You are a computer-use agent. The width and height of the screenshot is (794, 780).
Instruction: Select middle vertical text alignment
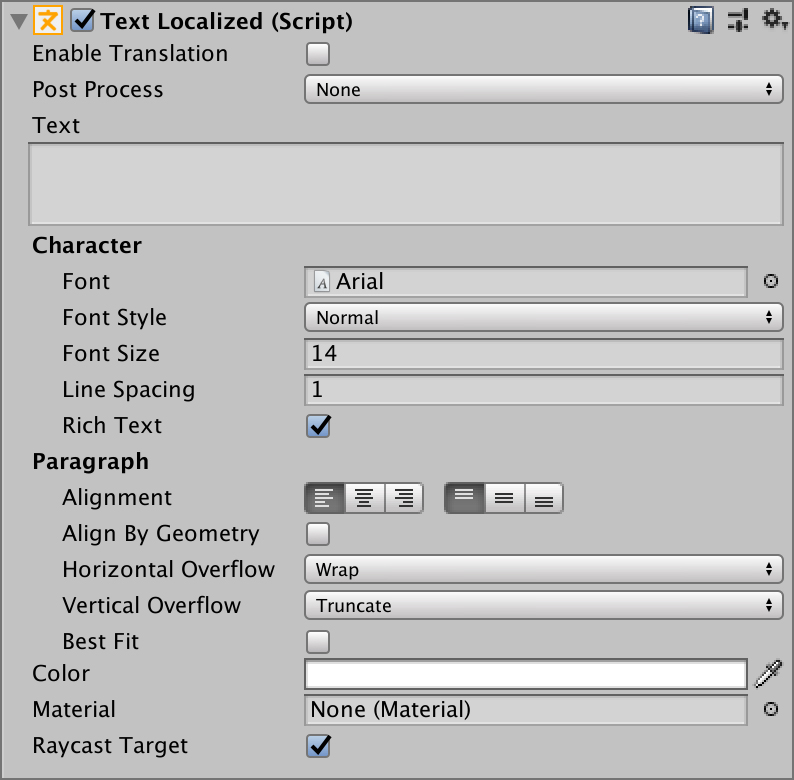click(x=504, y=498)
